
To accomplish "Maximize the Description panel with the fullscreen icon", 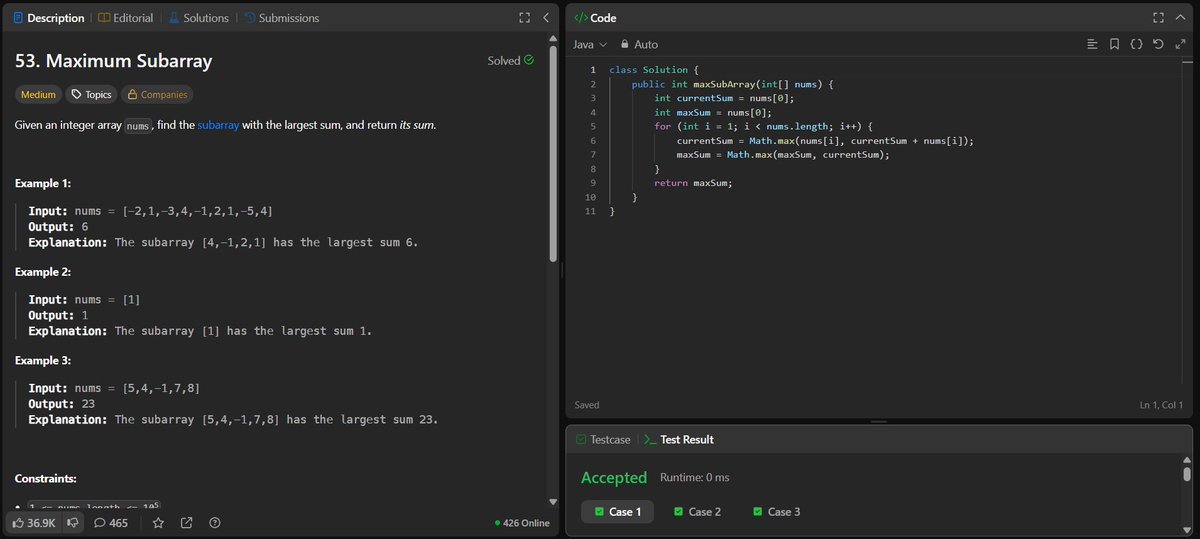I will [524, 18].
